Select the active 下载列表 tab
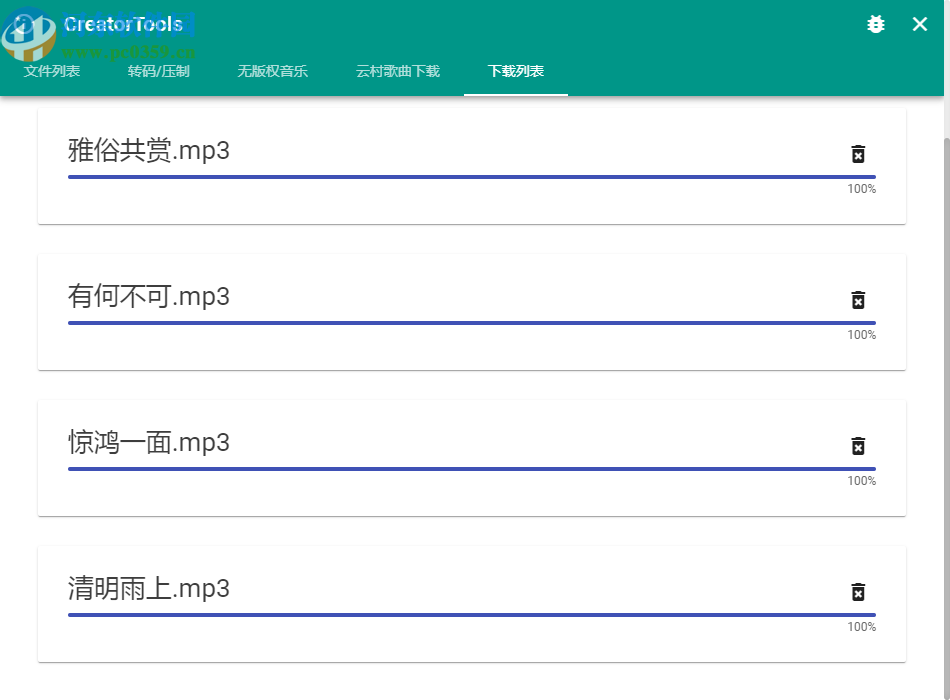Viewport: 950px width, 700px height. coord(515,71)
